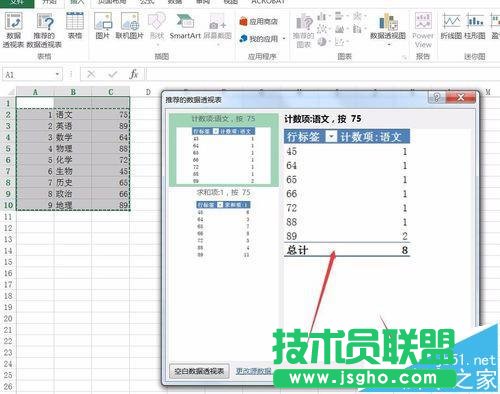
Task: Click cell containing 语文
Action: coord(73,115)
